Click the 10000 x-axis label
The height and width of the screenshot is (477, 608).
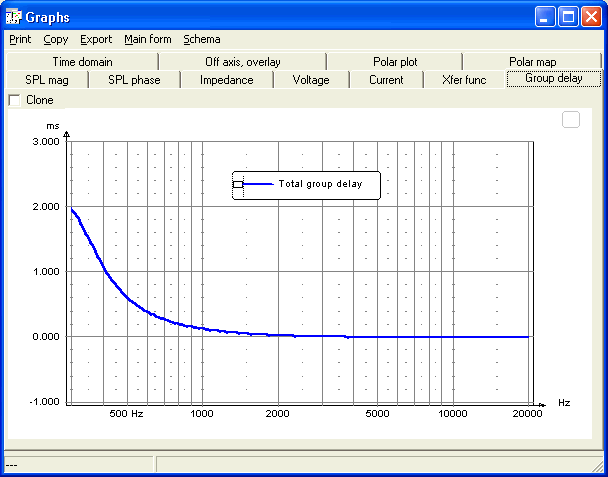[x=453, y=414]
